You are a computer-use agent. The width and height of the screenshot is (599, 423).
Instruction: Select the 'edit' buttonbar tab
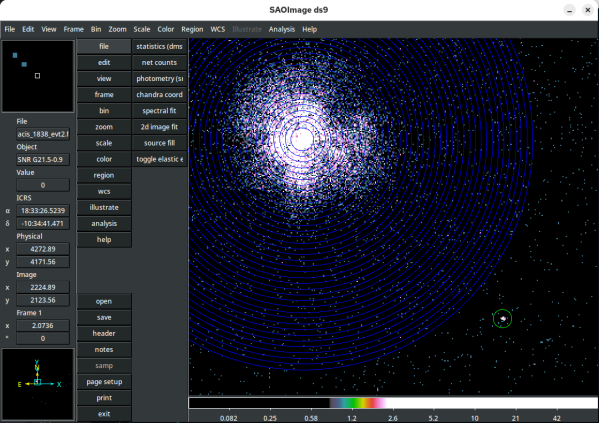104,62
